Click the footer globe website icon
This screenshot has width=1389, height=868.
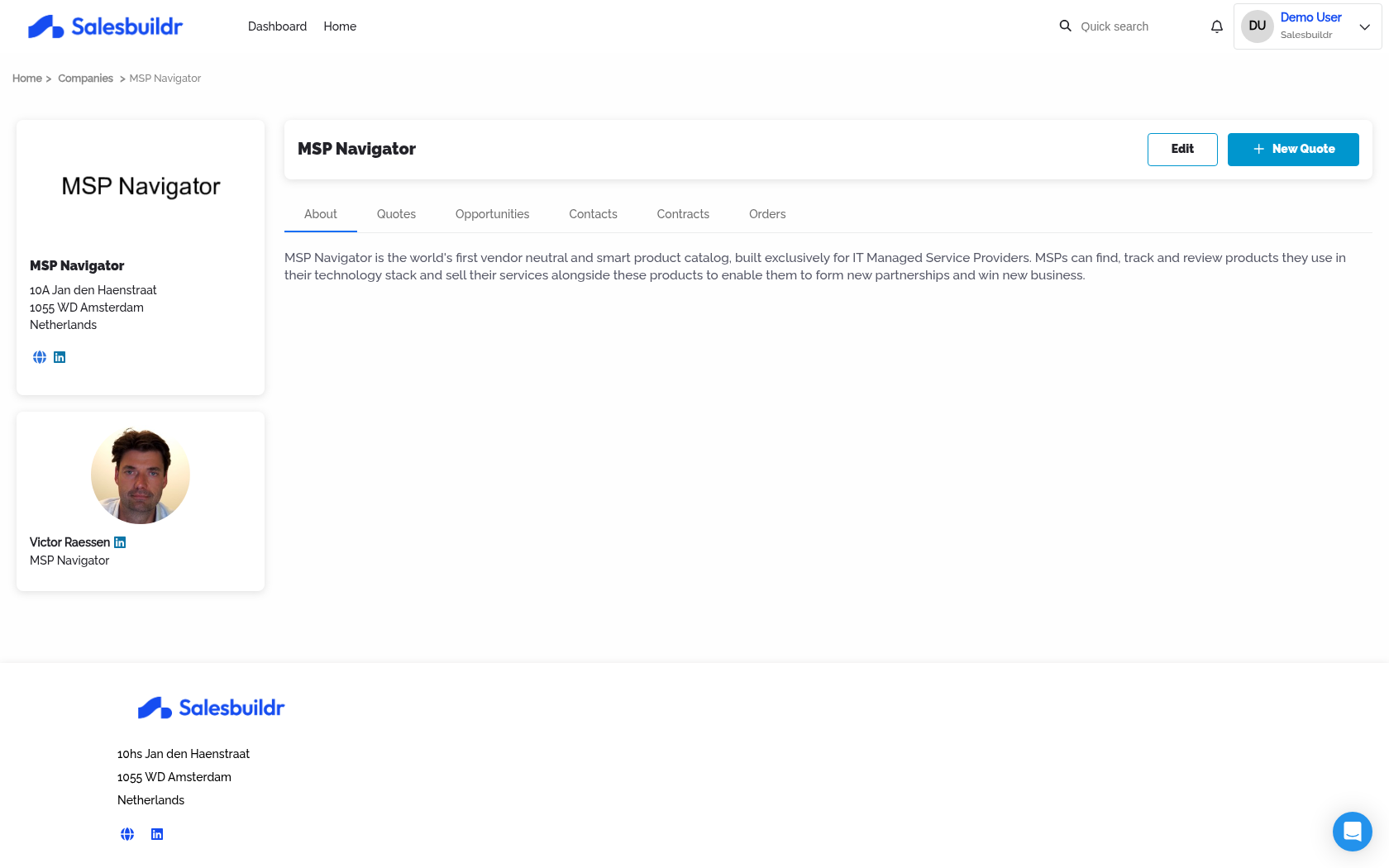pos(127,834)
